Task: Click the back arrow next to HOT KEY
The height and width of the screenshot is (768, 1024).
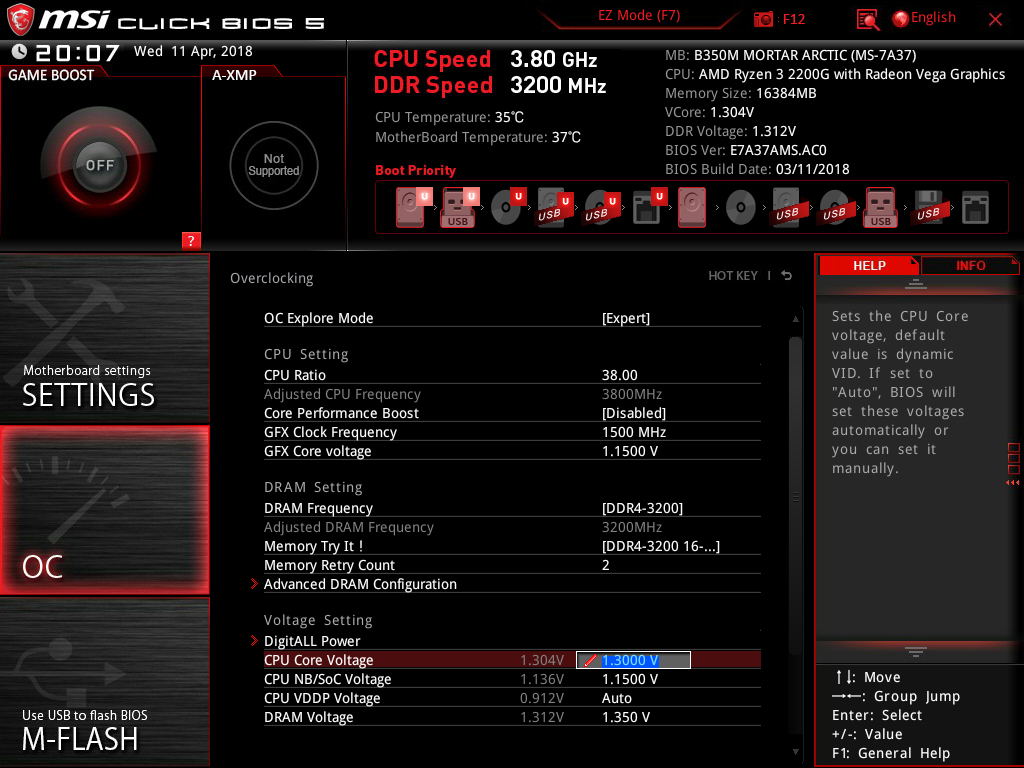Action: click(787, 276)
